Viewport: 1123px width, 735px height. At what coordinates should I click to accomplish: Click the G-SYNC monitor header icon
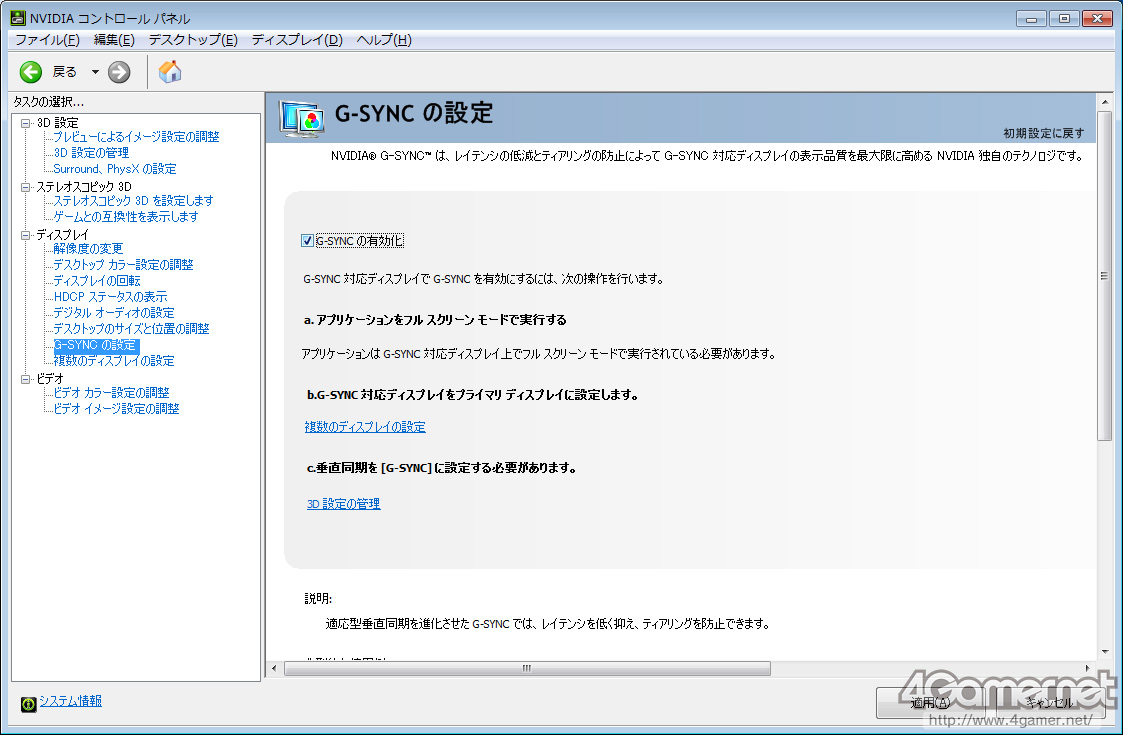[301, 119]
